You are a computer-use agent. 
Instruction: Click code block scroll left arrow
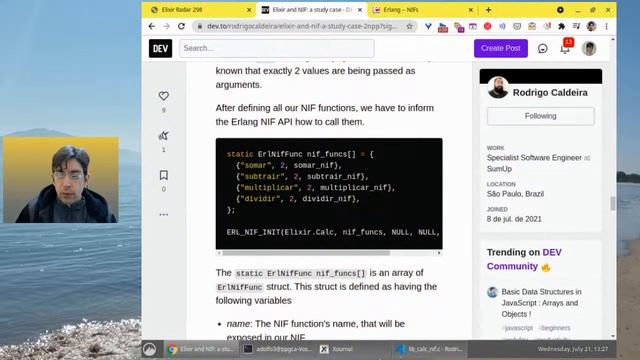point(219,253)
